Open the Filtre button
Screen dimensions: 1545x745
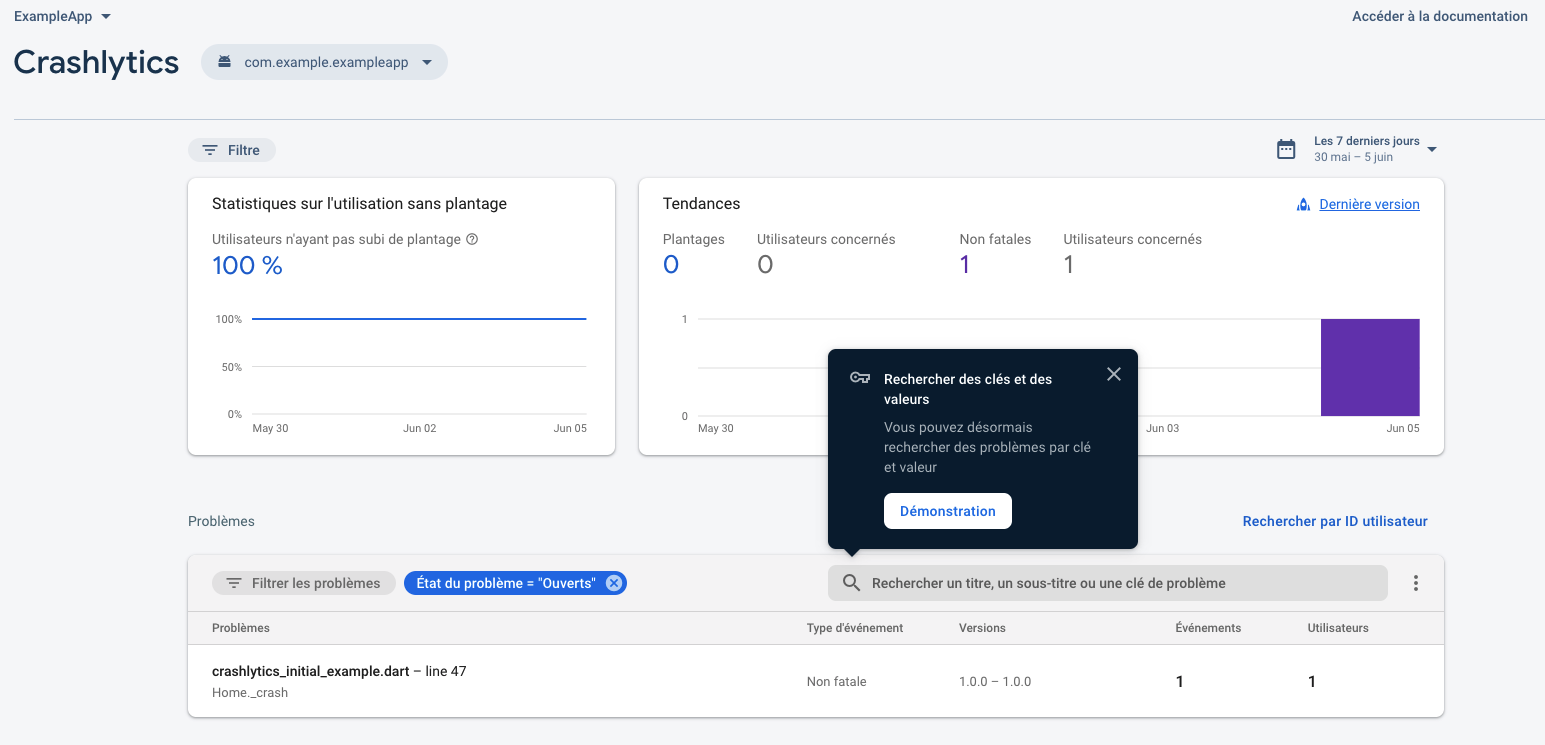[x=232, y=150]
